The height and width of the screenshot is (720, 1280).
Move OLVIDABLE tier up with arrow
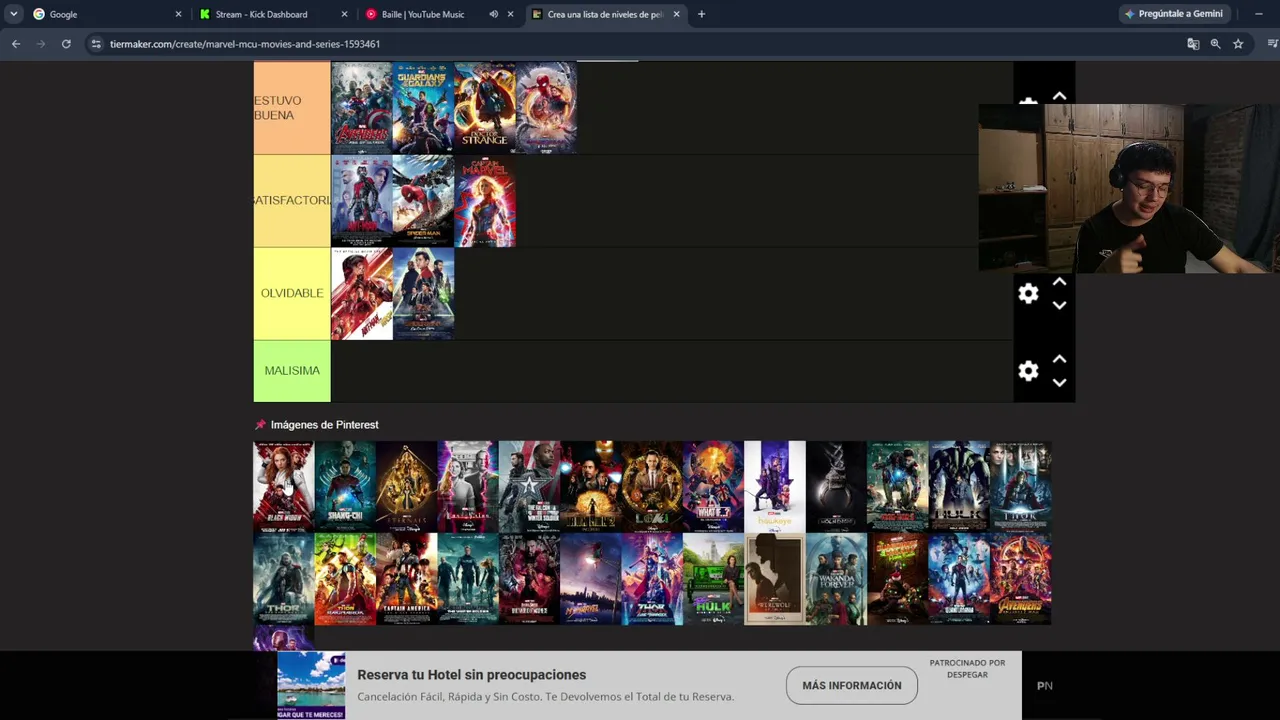pyautogui.click(x=1059, y=282)
